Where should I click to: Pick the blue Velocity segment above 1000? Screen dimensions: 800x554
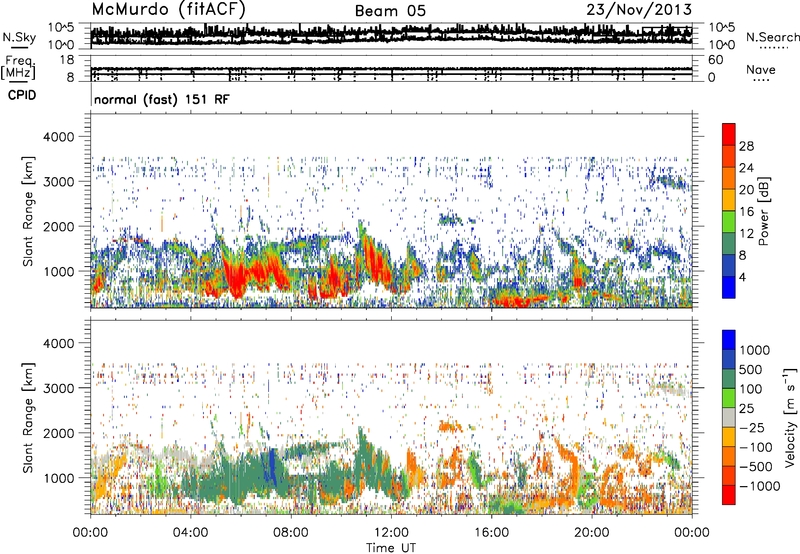click(x=729, y=340)
